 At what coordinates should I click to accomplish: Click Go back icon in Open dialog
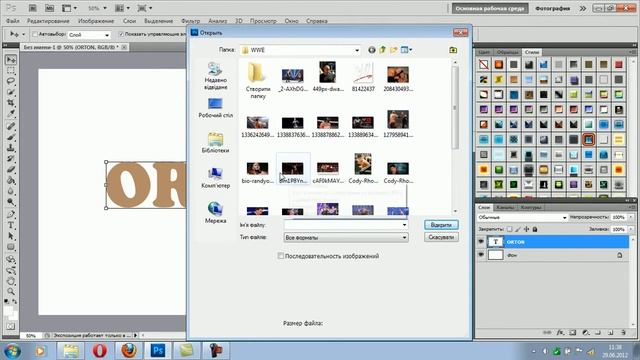coord(371,50)
